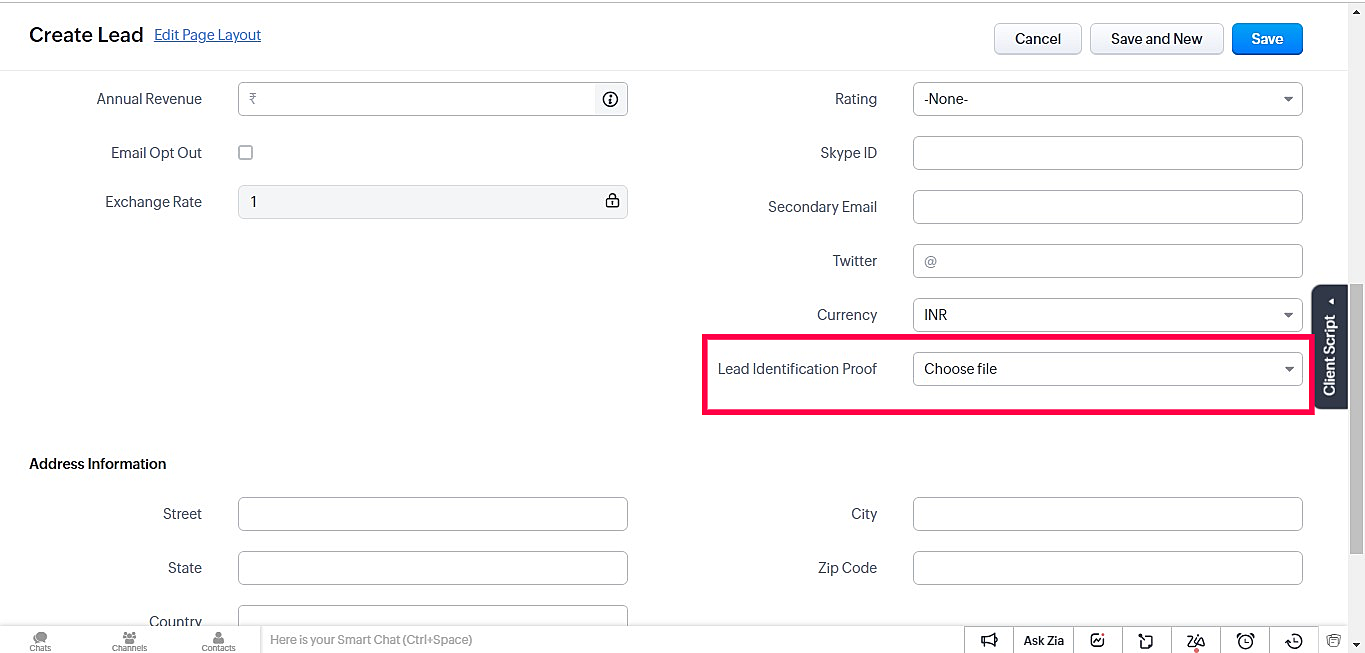The width and height of the screenshot is (1365, 653).
Task: Open the recent items history icon
Action: point(1294,640)
